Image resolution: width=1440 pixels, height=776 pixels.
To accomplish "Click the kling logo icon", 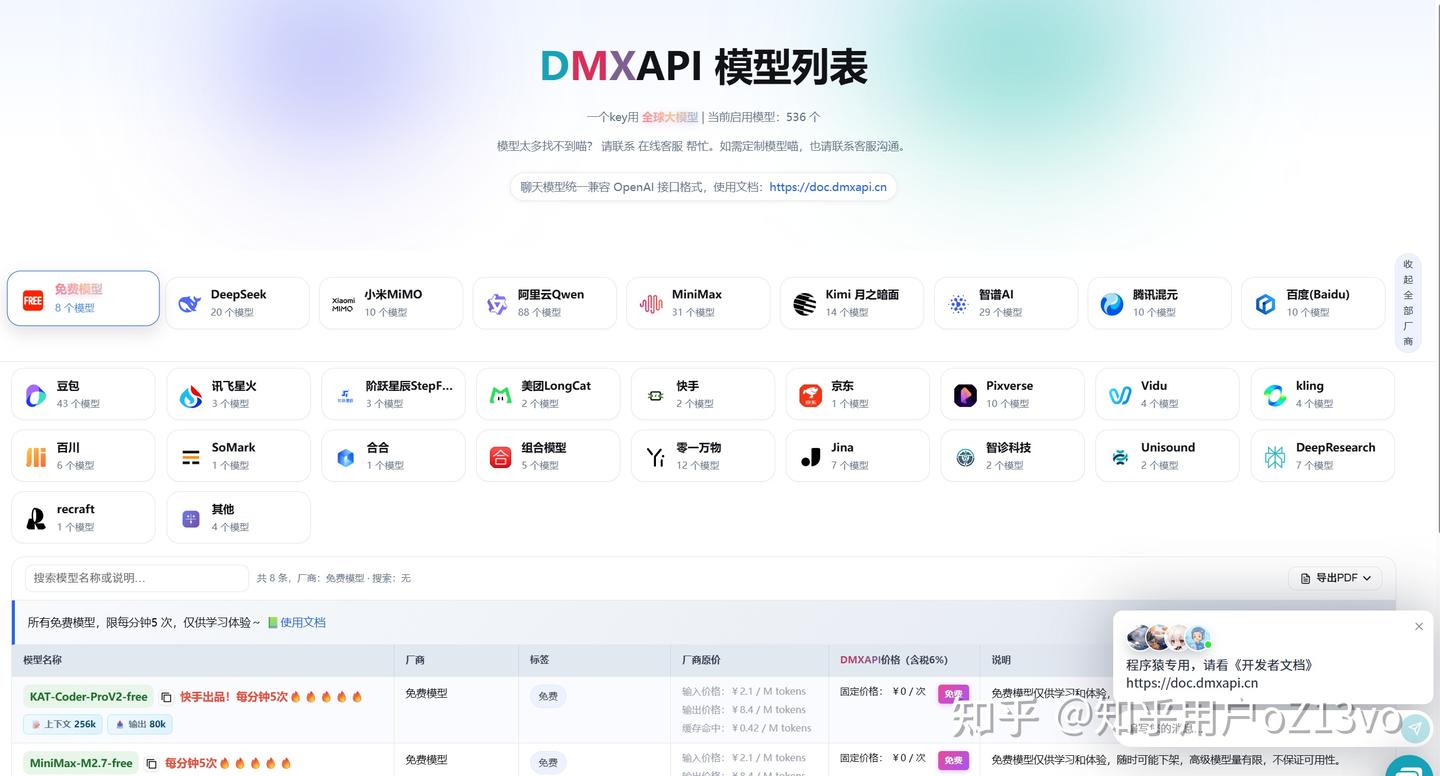I will (x=1275, y=395).
